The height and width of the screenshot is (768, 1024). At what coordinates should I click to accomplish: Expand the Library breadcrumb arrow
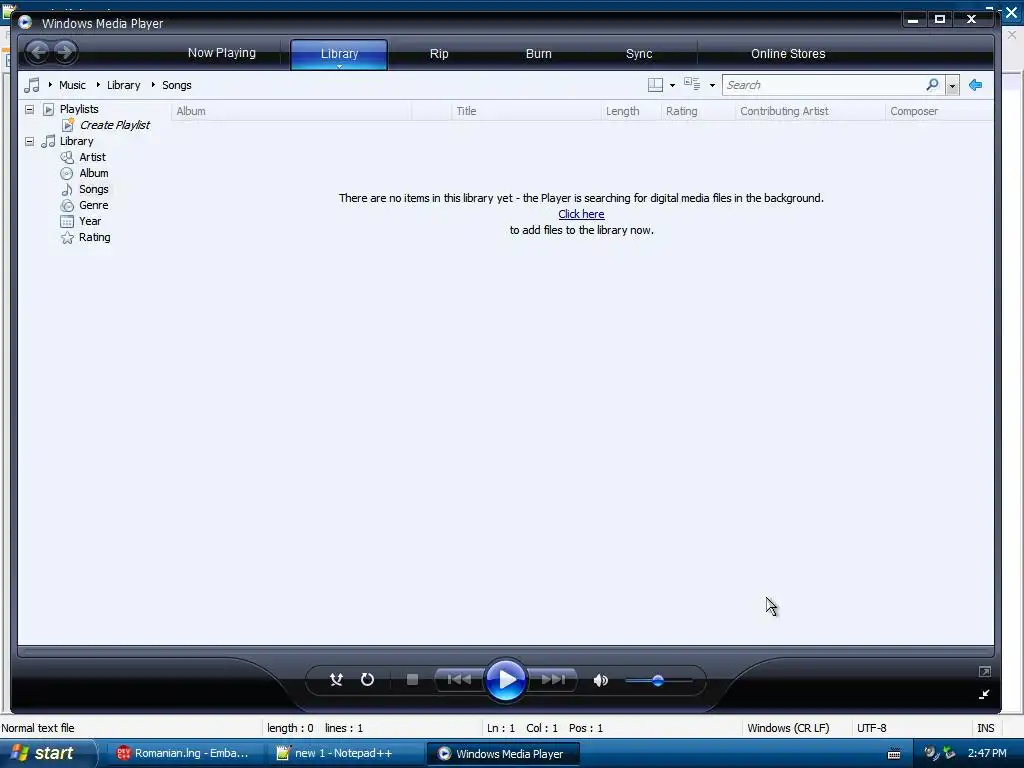pyautogui.click(x=98, y=84)
